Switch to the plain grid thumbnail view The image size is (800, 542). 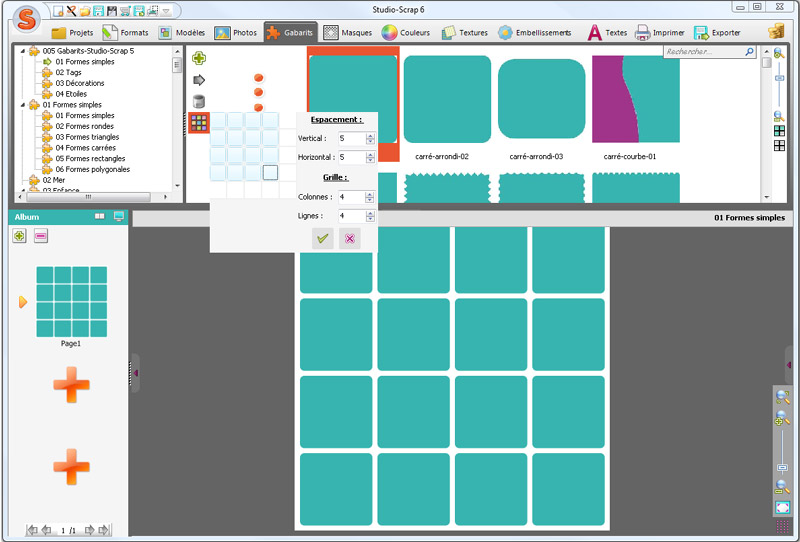pos(779,146)
